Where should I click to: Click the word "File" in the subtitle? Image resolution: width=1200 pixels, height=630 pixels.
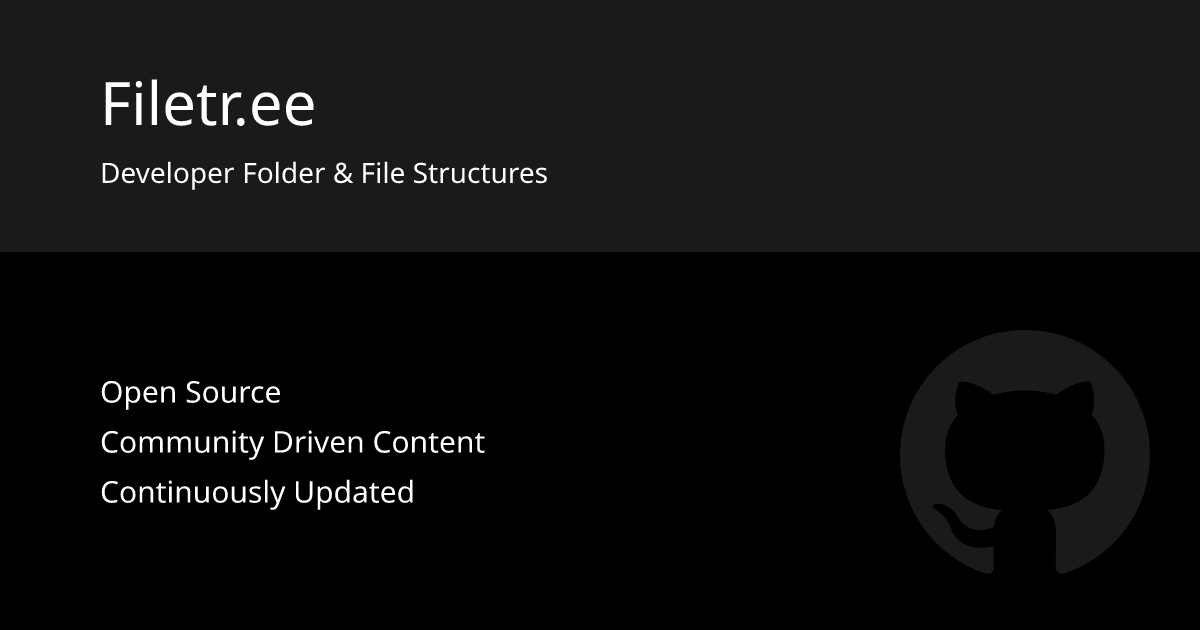(x=383, y=174)
